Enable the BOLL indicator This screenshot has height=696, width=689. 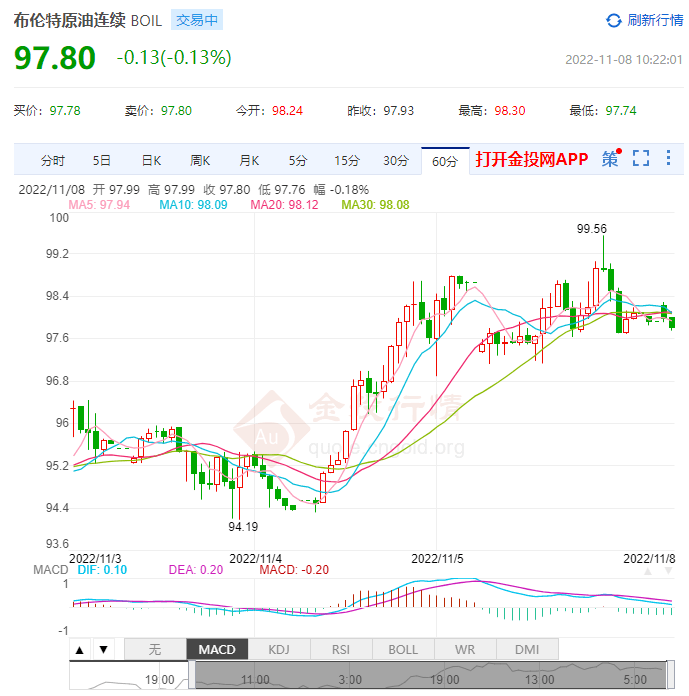pyautogui.click(x=403, y=650)
